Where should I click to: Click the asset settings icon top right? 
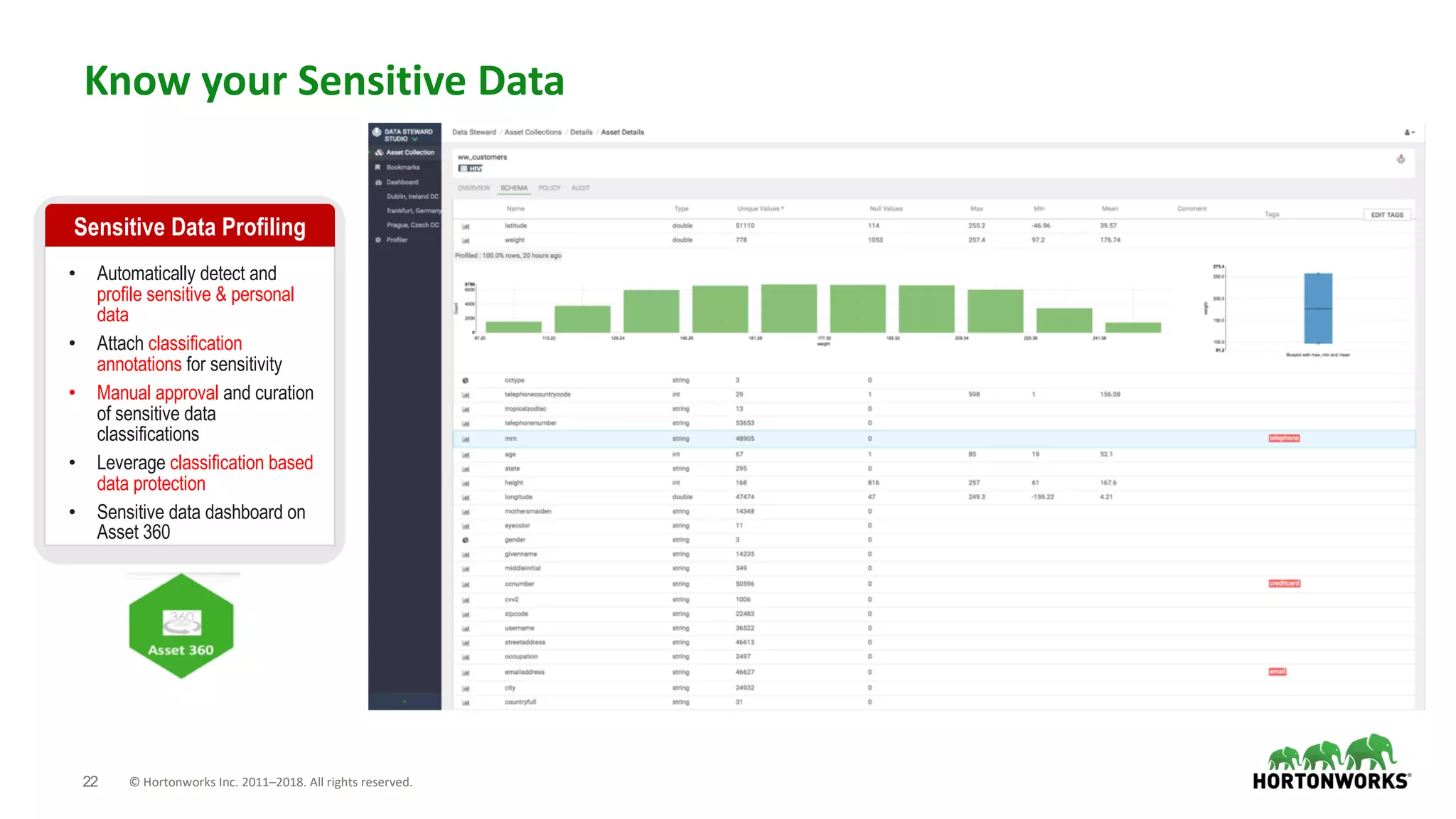tap(1401, 159)
